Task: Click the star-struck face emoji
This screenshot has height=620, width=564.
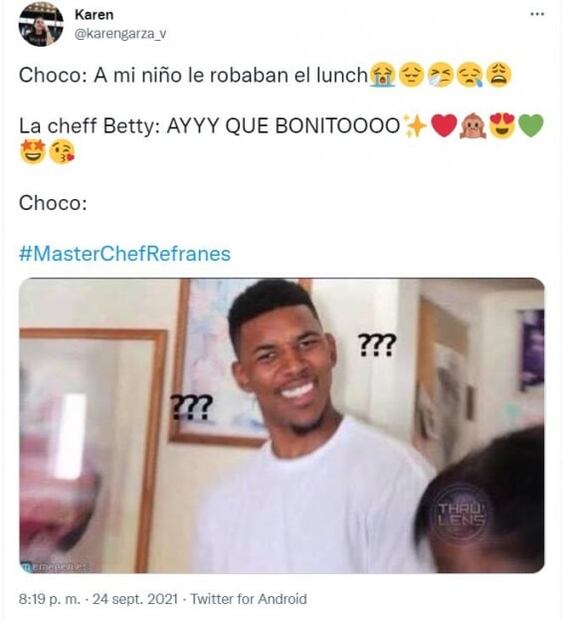Action: pos(32,152)
